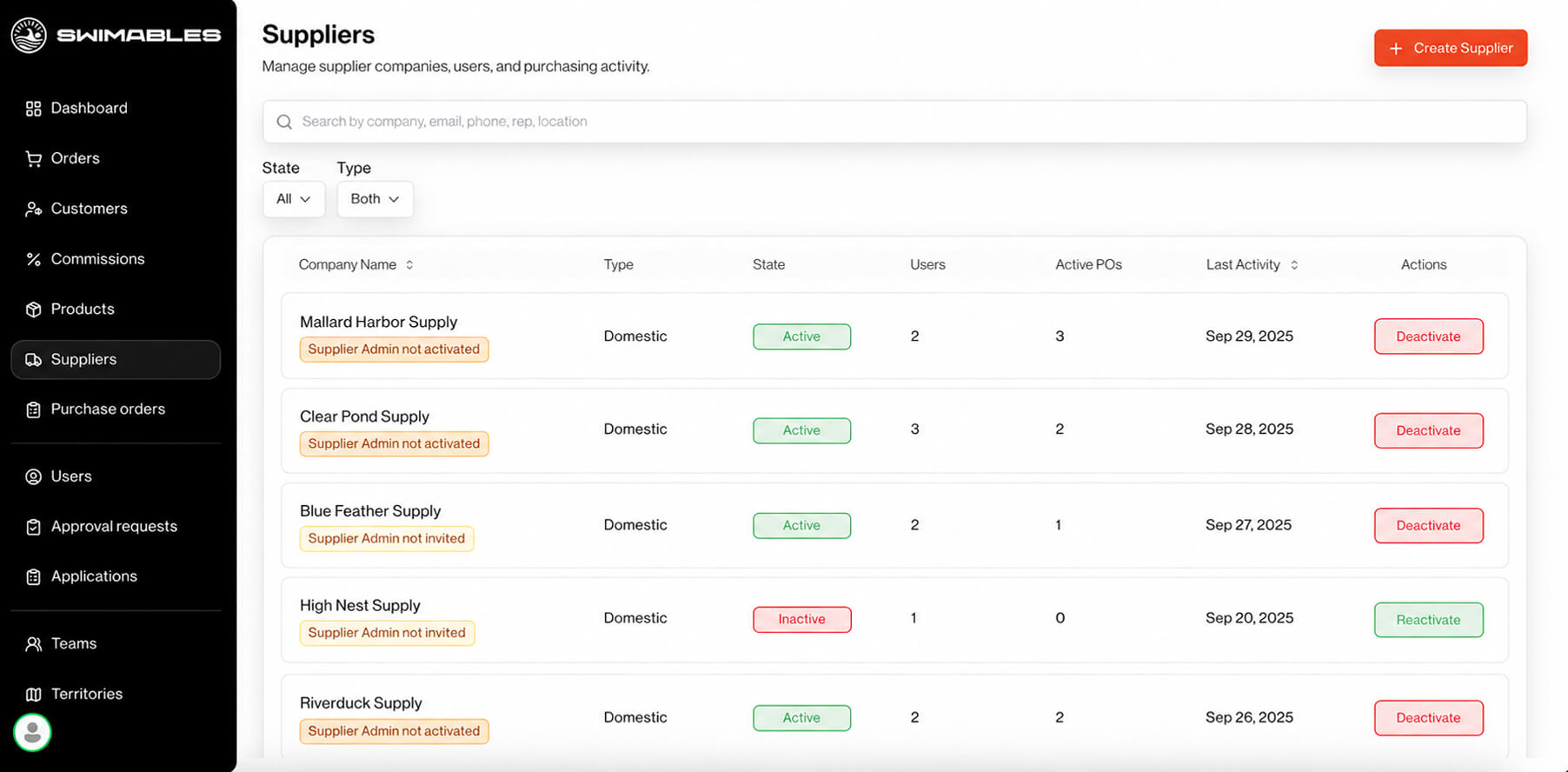This screenshot has width=1568, height=772.
Task: Open the Products box icon
Action: 33,309
